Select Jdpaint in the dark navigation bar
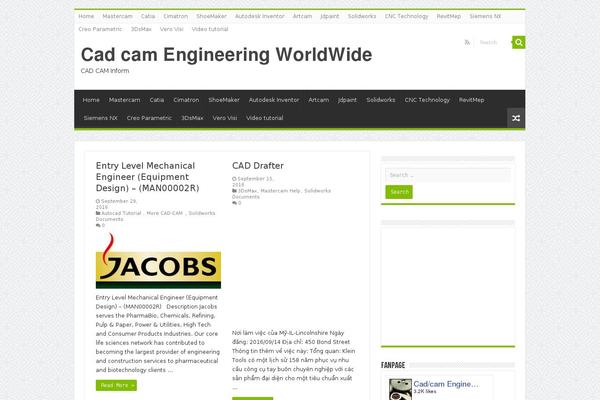The image size is (600, 400). [x=347, y=100]
